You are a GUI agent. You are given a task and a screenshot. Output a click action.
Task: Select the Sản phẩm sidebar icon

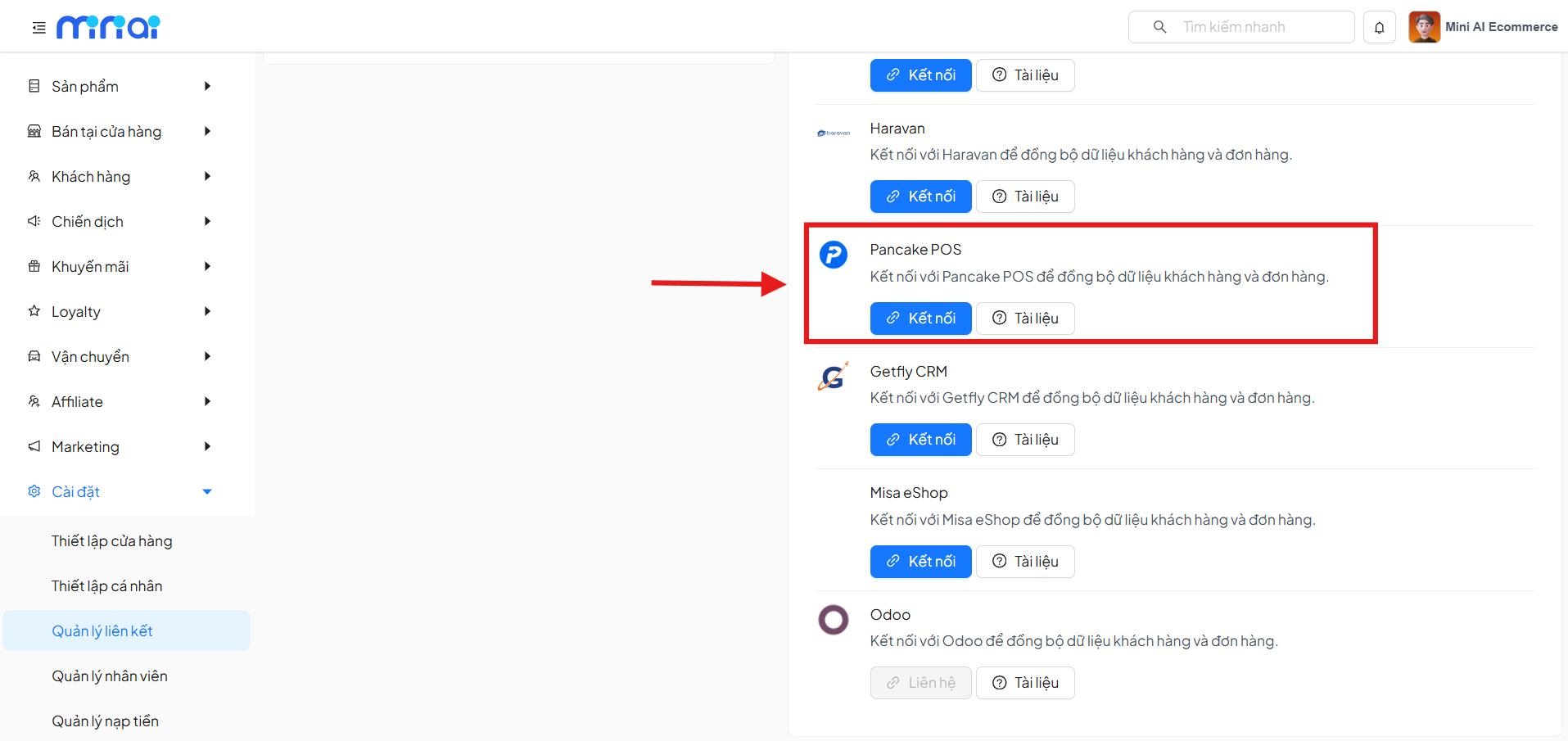click(x=33, y=86)
